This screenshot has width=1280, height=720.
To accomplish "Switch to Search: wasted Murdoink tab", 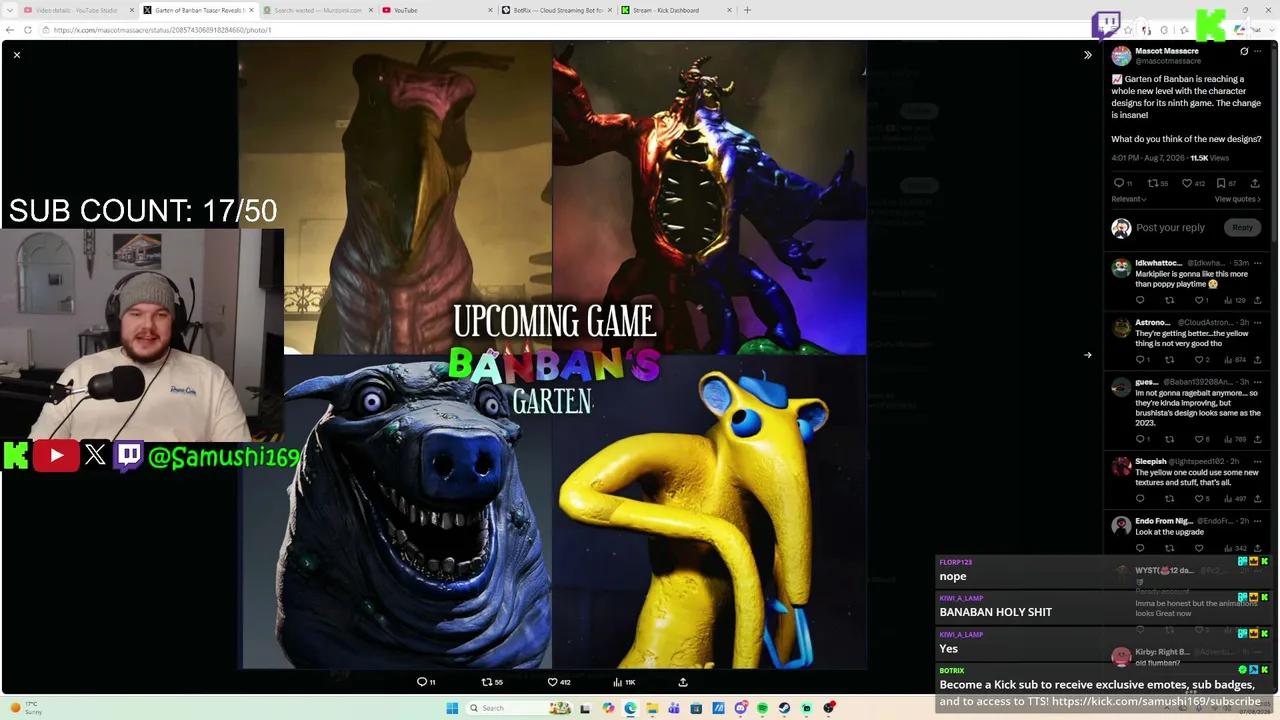I will [318, 10].
